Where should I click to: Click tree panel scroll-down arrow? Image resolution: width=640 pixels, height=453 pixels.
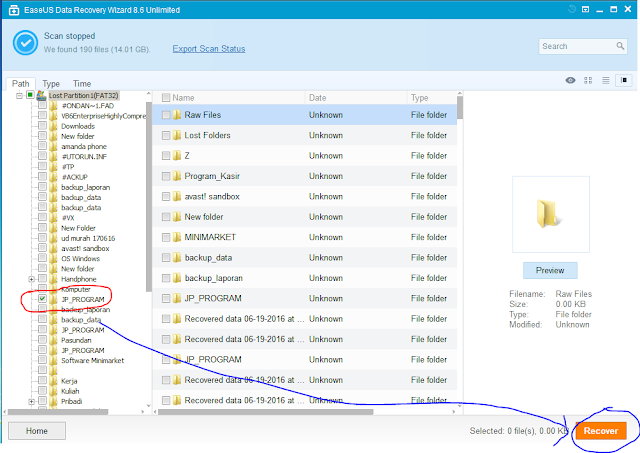coord(149,405)
